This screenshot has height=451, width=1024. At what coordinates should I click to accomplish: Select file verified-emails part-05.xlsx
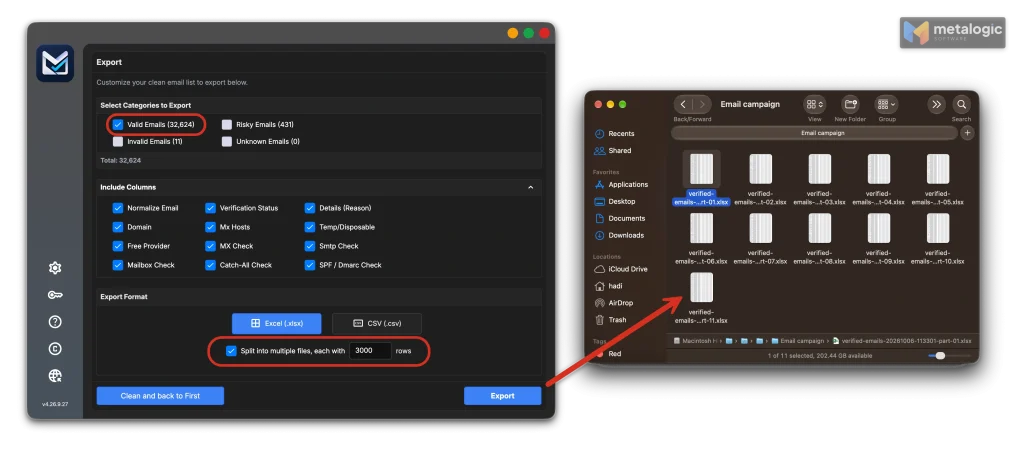click(937, 178)
